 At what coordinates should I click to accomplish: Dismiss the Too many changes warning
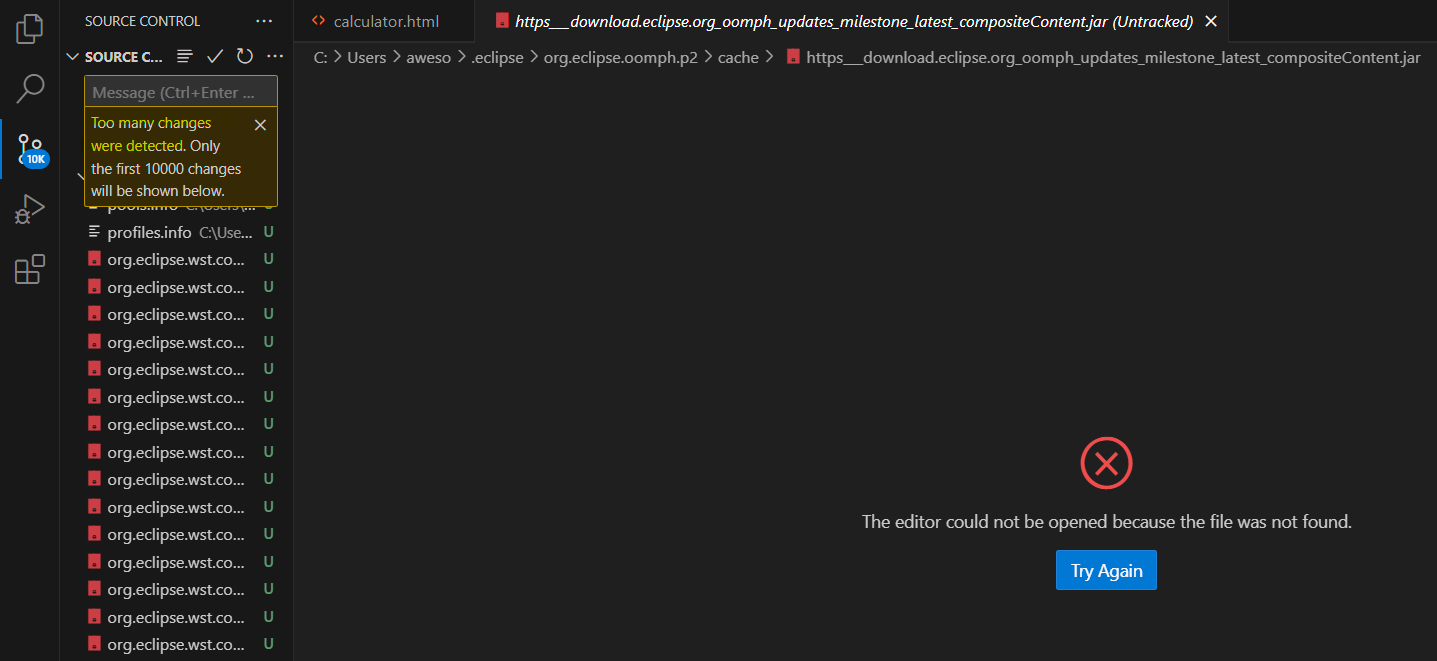click(x=260, y=125)
